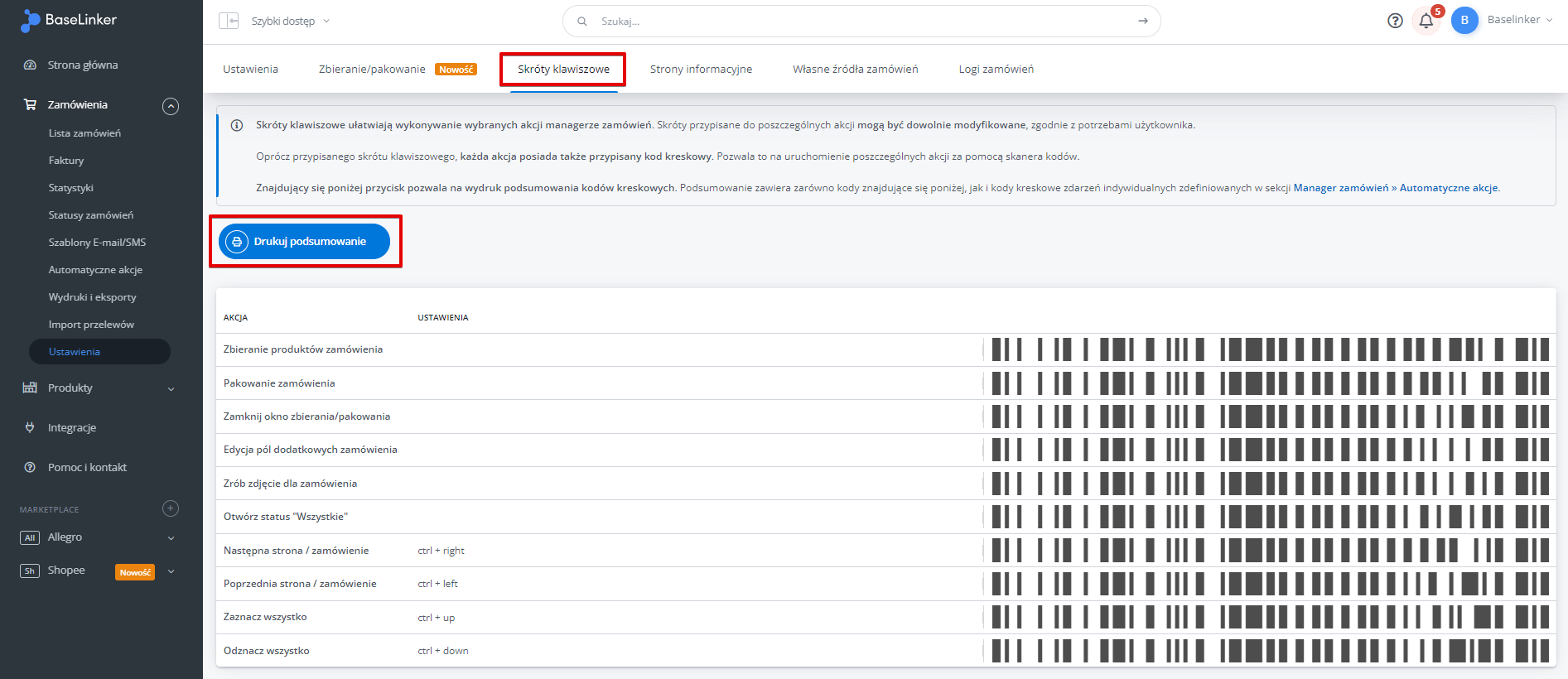Expand the Allegro submenu chevron
Viewport: 1568px width, 679px height.
point(171,538)
